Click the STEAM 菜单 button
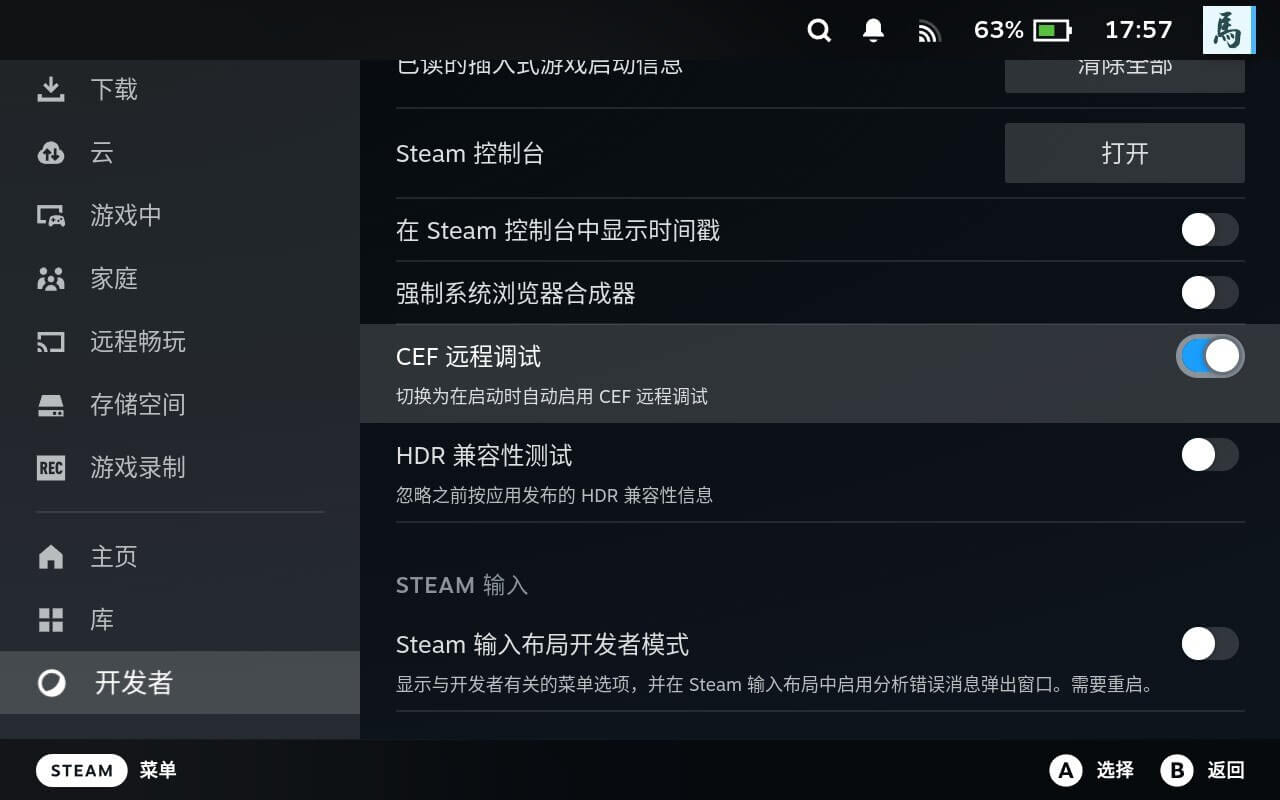 tap(82, 770)
